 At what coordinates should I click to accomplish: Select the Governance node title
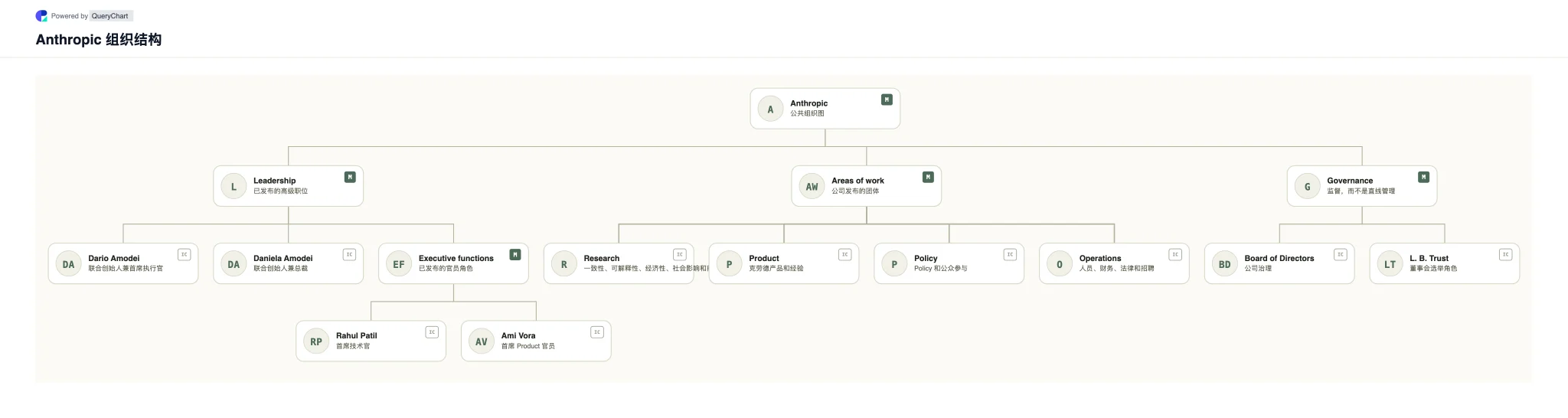point(1350,181)
